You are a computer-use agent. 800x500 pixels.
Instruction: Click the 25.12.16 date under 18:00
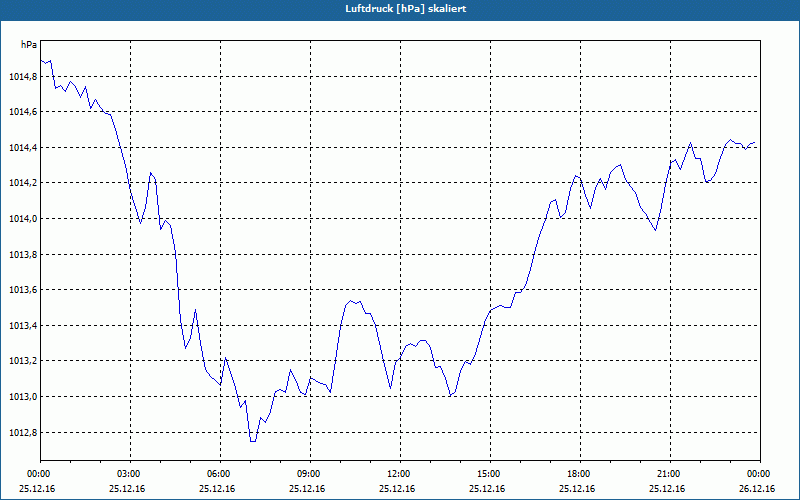tap(577, 488)
